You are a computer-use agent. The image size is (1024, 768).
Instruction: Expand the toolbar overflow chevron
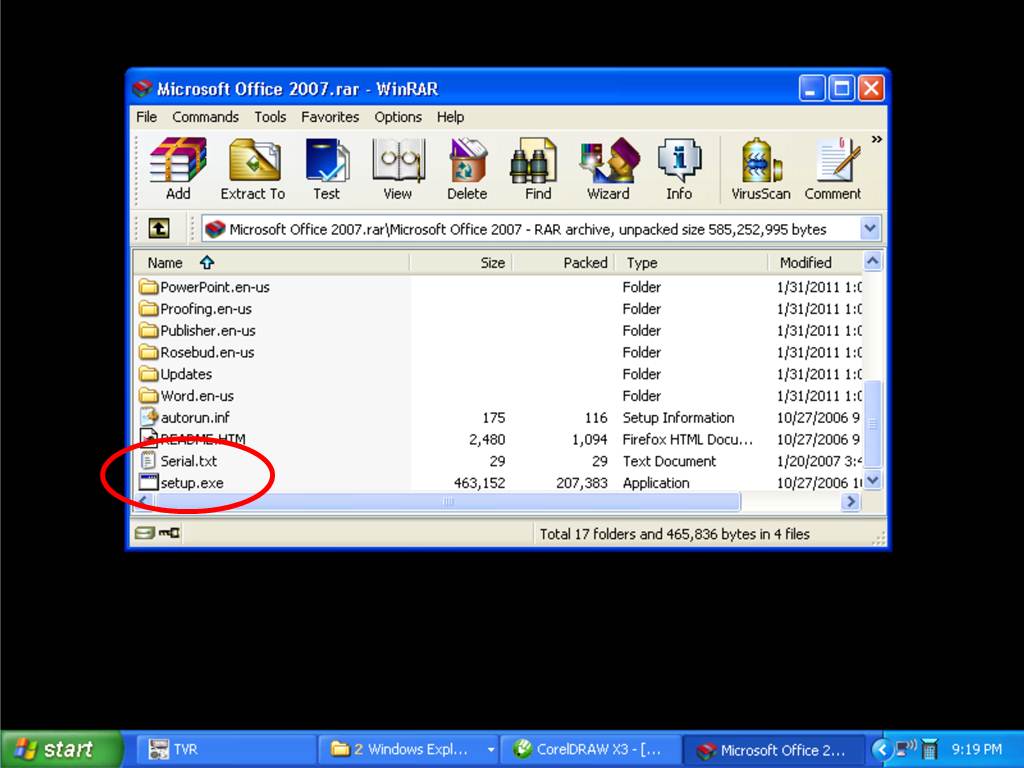pyautogui.click(x=876, y=139)
